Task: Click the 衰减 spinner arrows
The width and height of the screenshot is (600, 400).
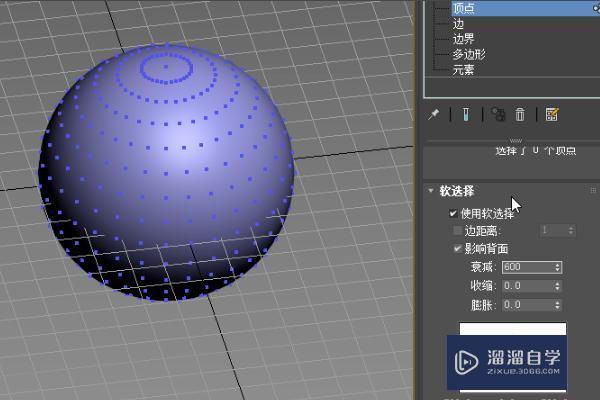Action: [558, 267]
